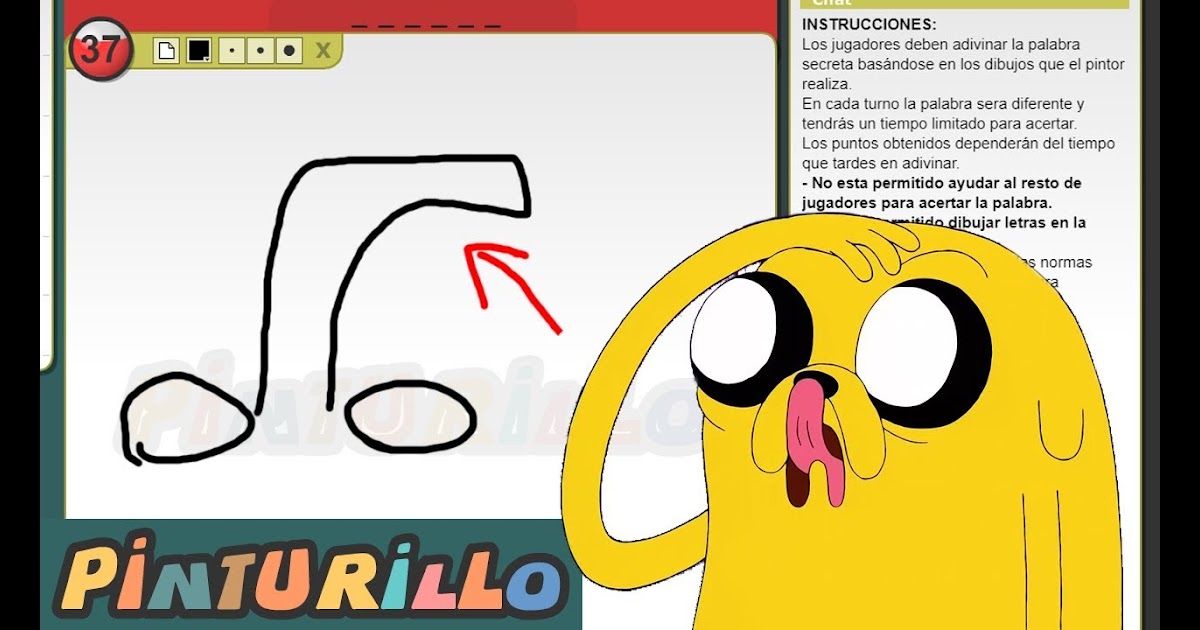This screenshot has width=1200, height=630.
Task: Click the line 'En cada turno la palabra sera diferente y'
Action: 943,104
